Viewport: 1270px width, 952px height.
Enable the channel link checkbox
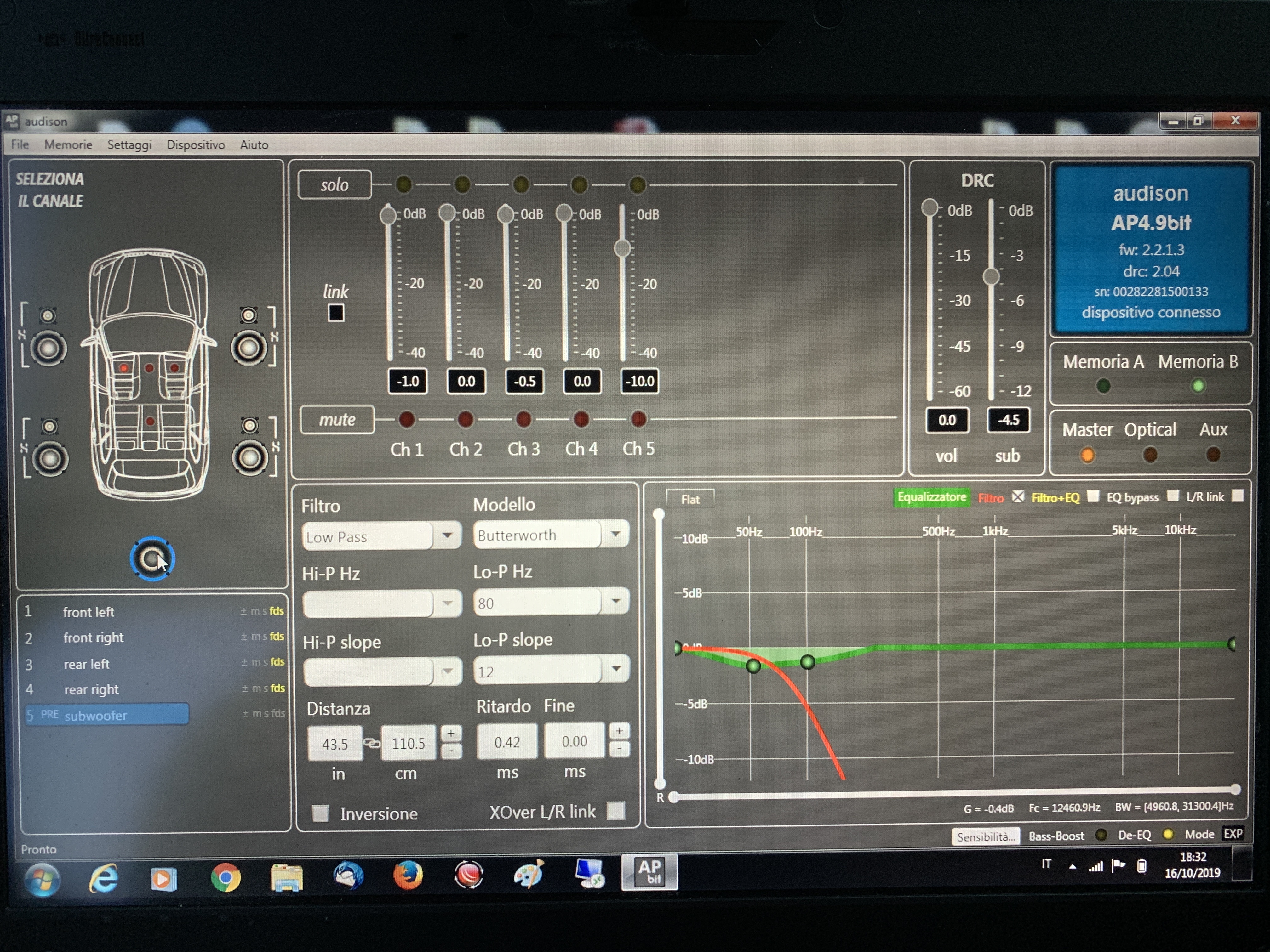coord(336,313)
